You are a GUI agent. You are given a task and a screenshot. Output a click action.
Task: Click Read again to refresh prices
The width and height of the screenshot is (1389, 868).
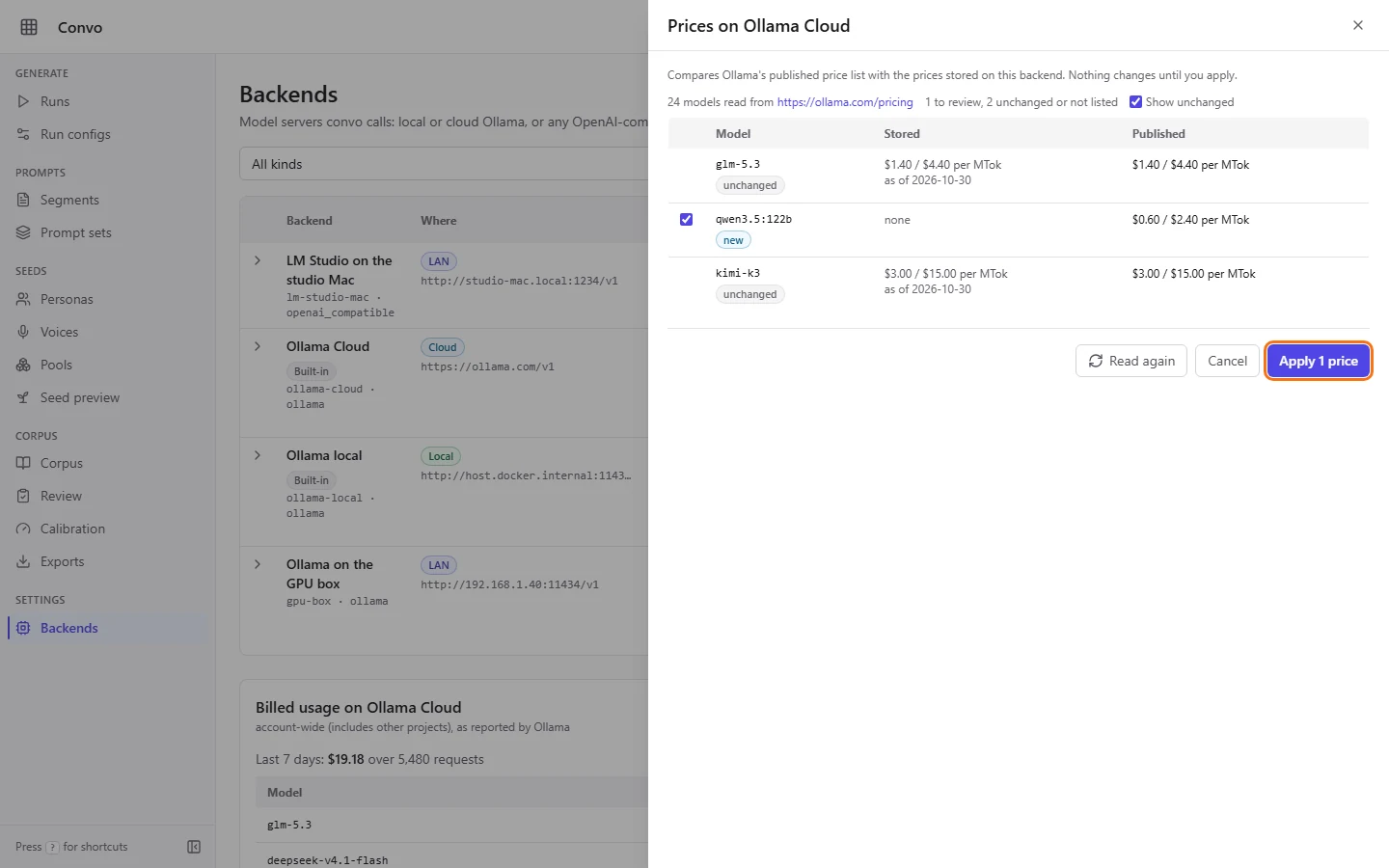[x=1131, y=361]
